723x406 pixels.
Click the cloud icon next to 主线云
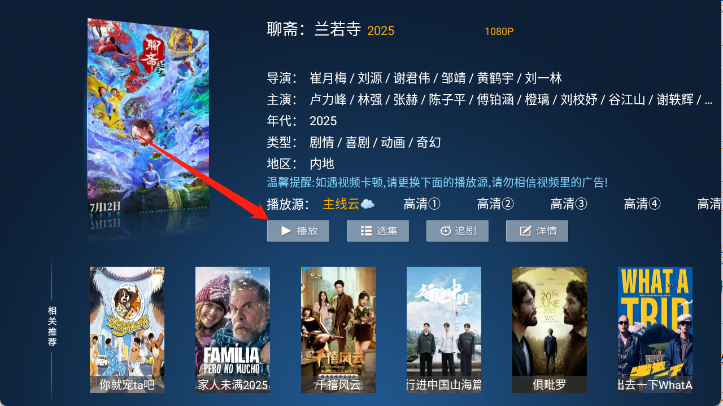tap(367, 204)
